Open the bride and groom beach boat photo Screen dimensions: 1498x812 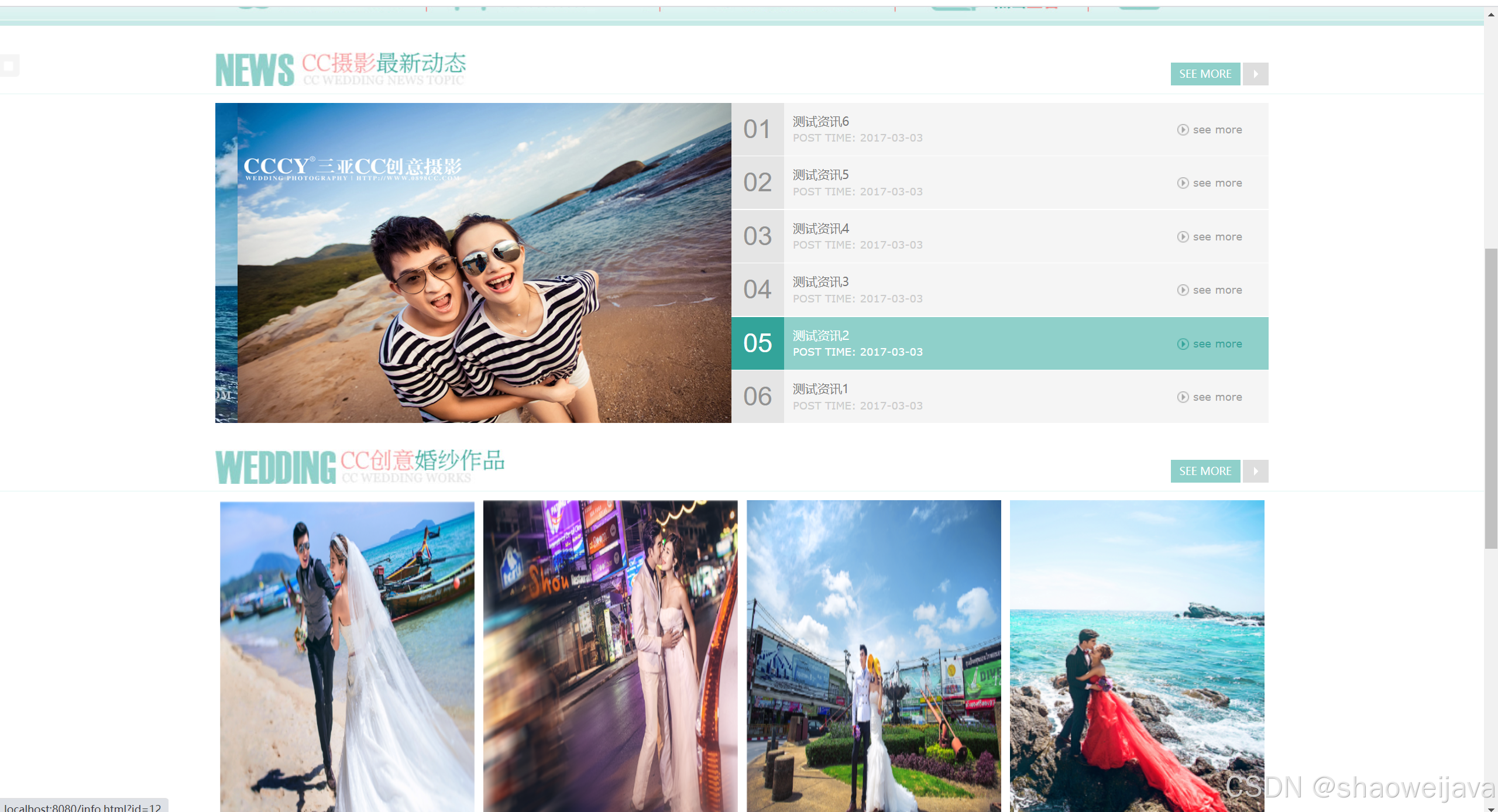[x=347, y=655]
